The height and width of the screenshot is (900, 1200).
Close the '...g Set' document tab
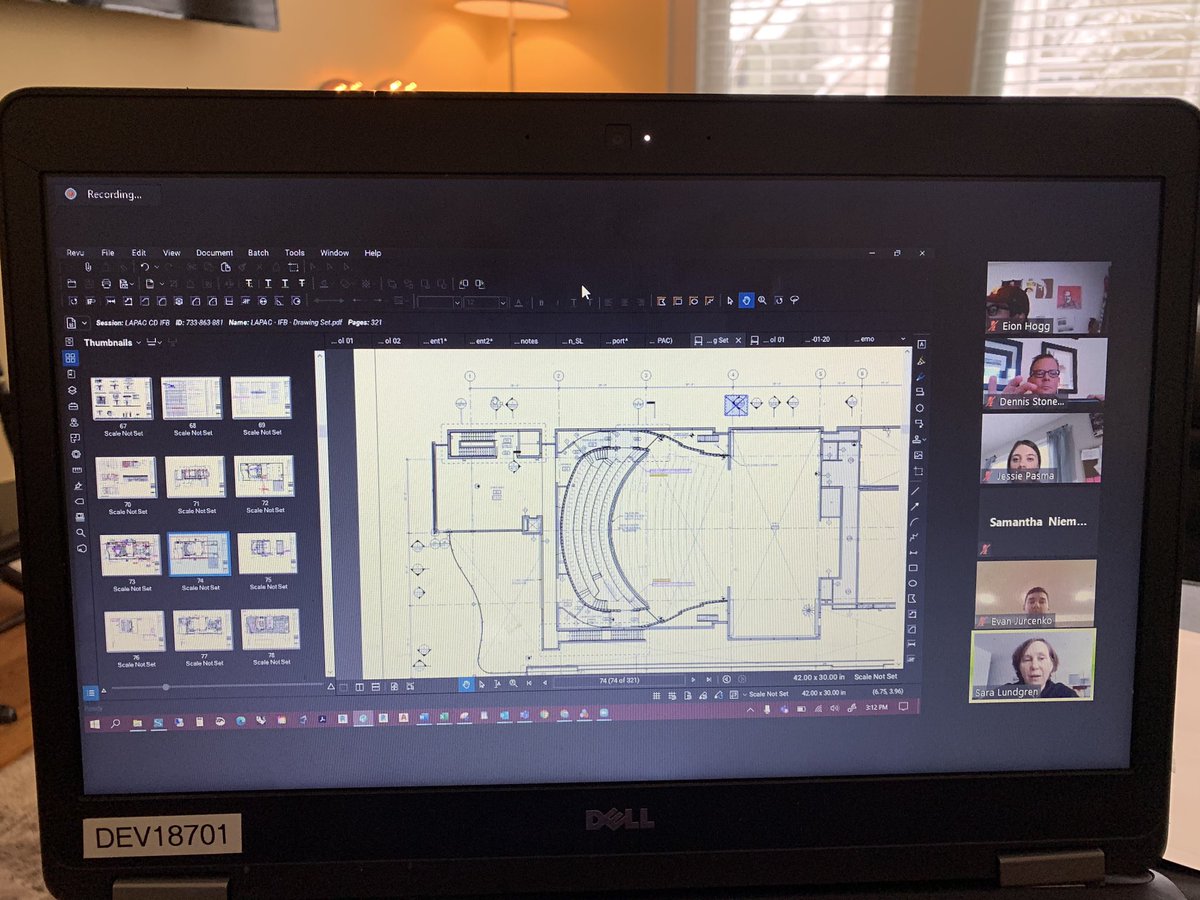click(738, 339)
